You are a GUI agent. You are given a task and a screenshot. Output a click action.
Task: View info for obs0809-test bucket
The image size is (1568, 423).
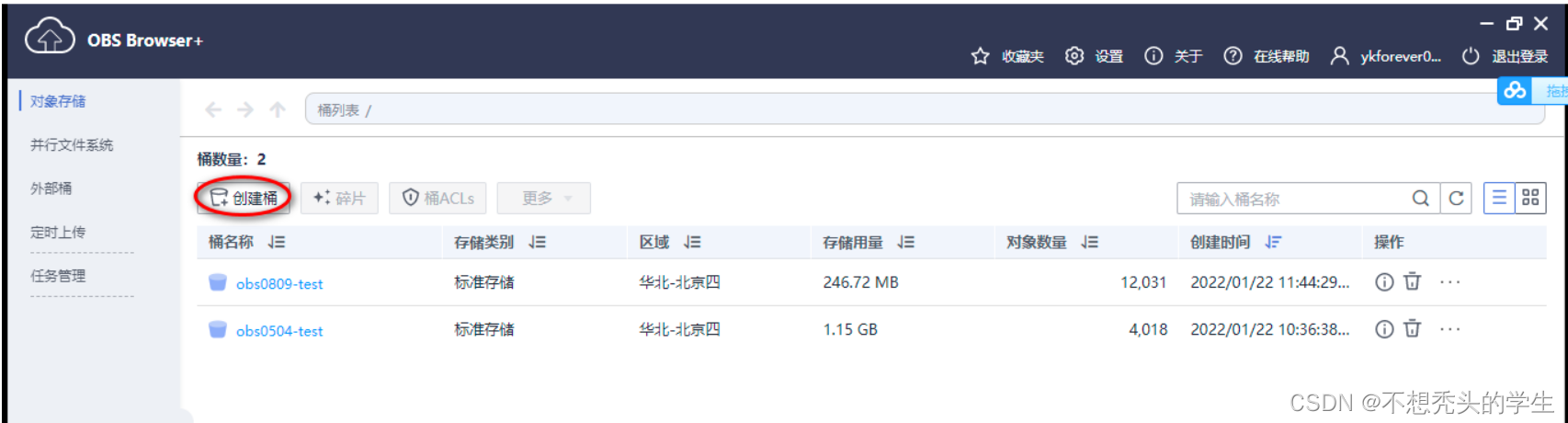coord(1384,282)
